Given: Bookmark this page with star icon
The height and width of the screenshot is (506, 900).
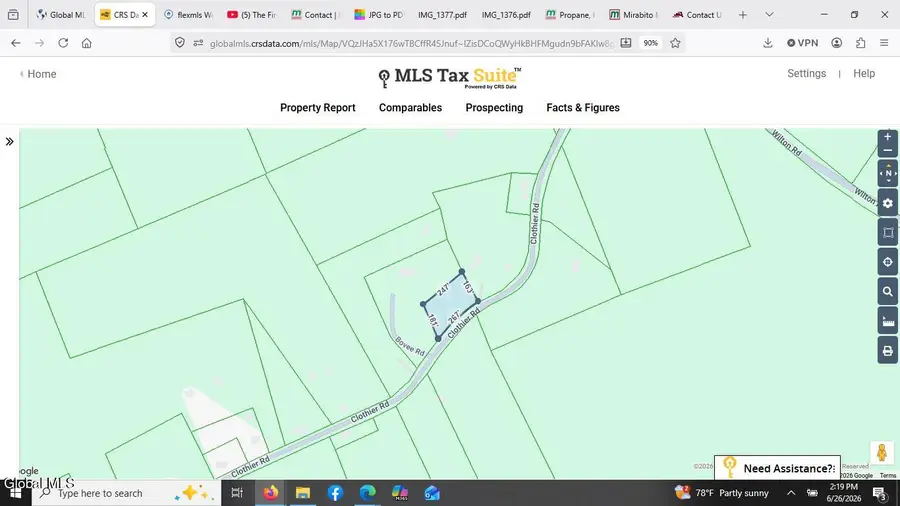Looking at the screenshot, I should coord(675,43).
